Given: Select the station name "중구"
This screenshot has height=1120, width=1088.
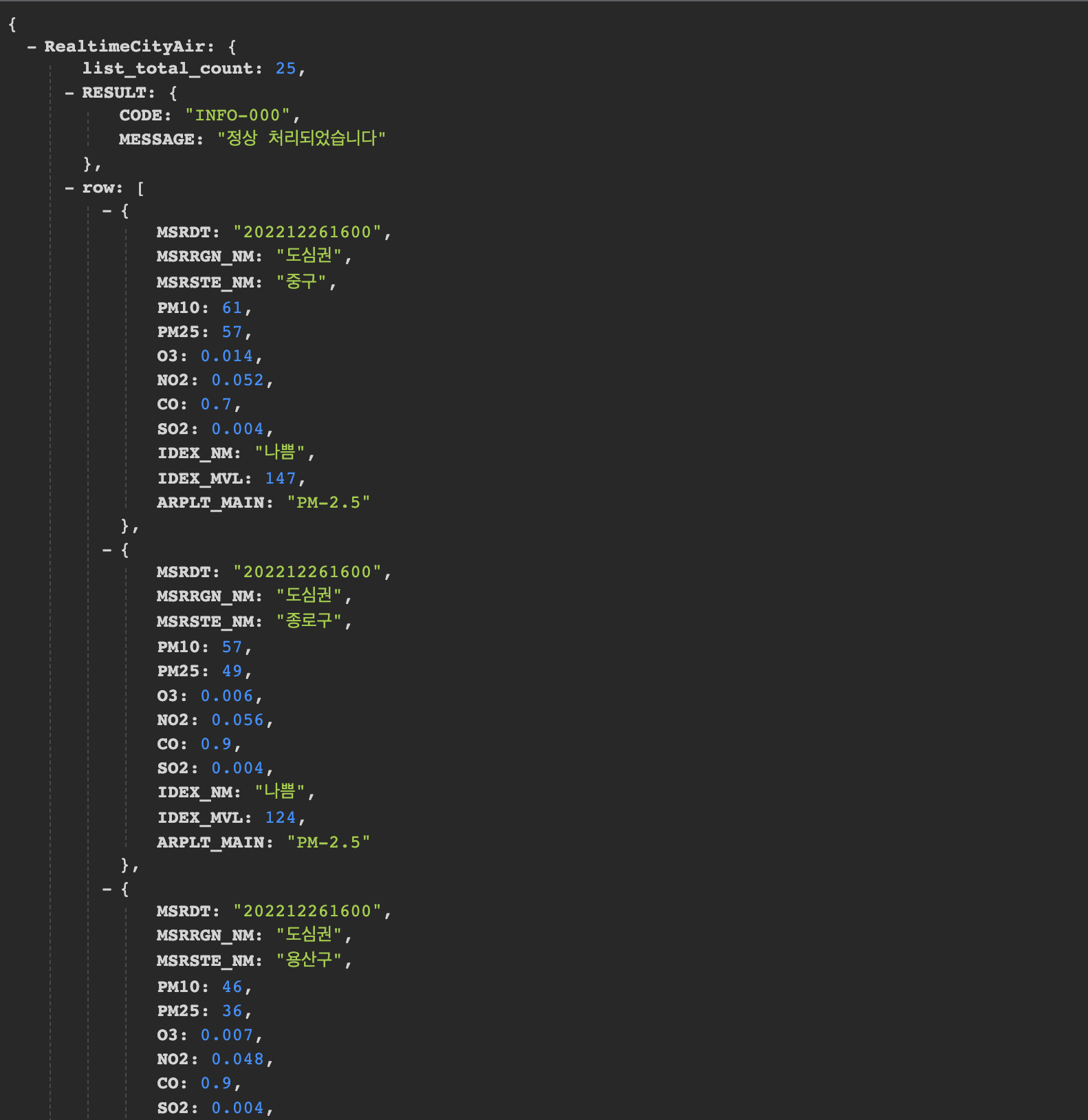Looking at the screenshot, I should (301, 281).
